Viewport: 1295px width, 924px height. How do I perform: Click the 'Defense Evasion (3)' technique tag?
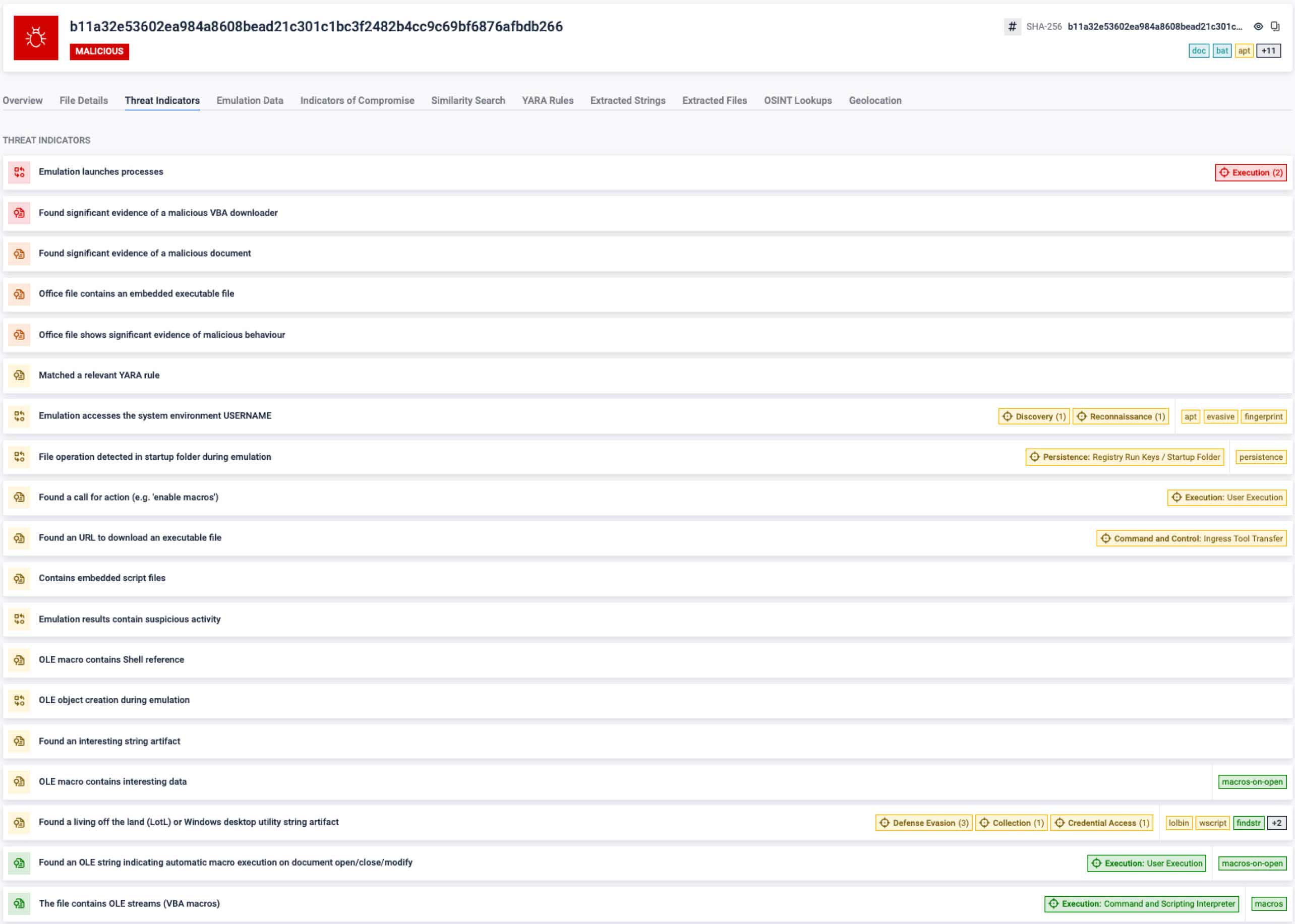923,822
